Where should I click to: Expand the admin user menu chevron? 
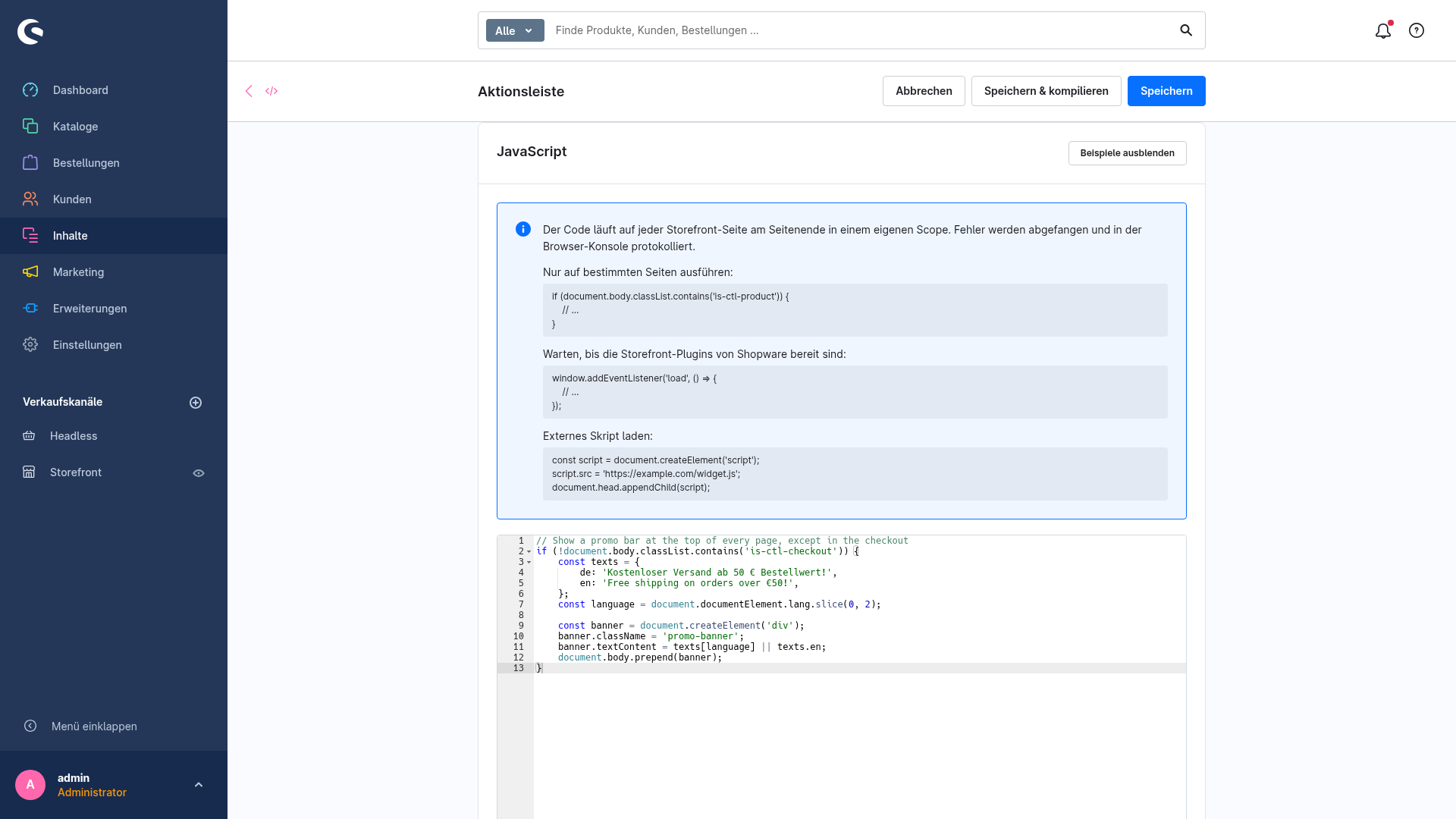coord(199,785)
